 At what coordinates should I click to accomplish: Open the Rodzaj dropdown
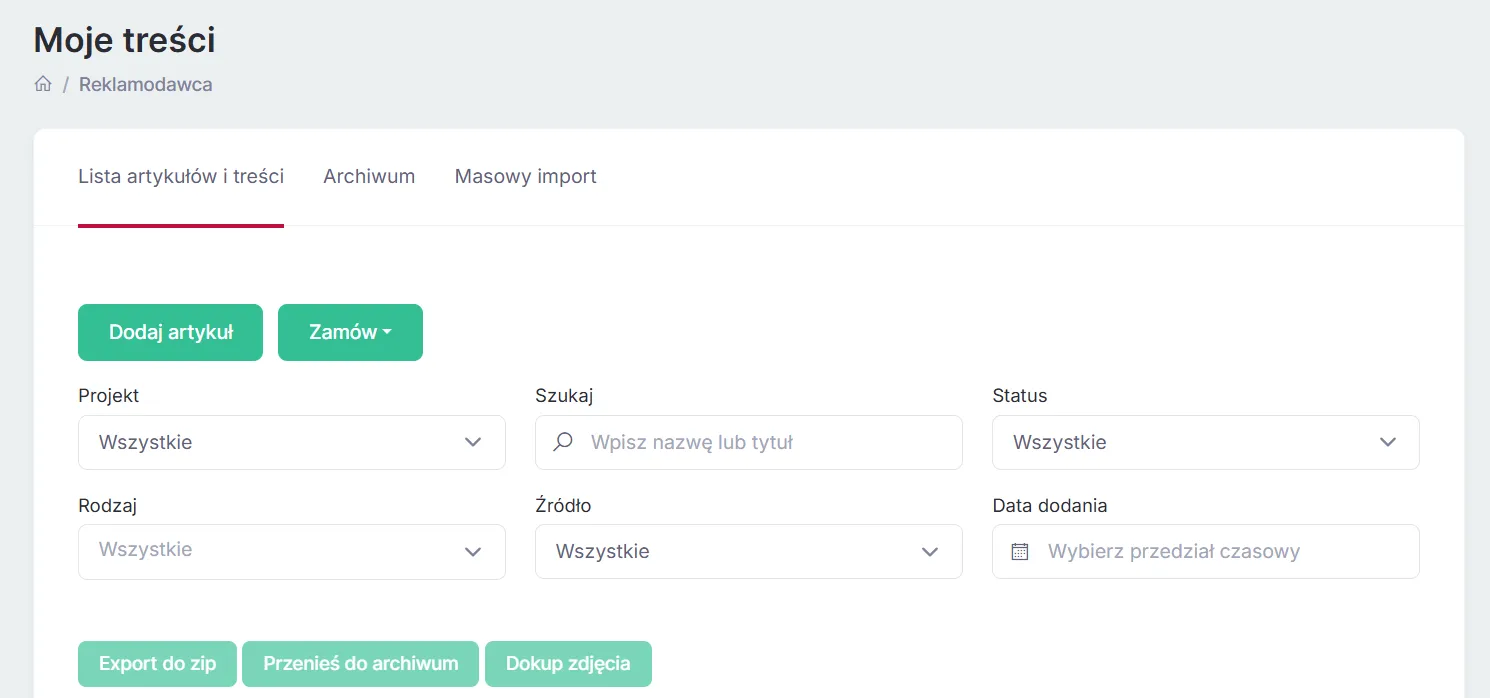pos(292,551)
